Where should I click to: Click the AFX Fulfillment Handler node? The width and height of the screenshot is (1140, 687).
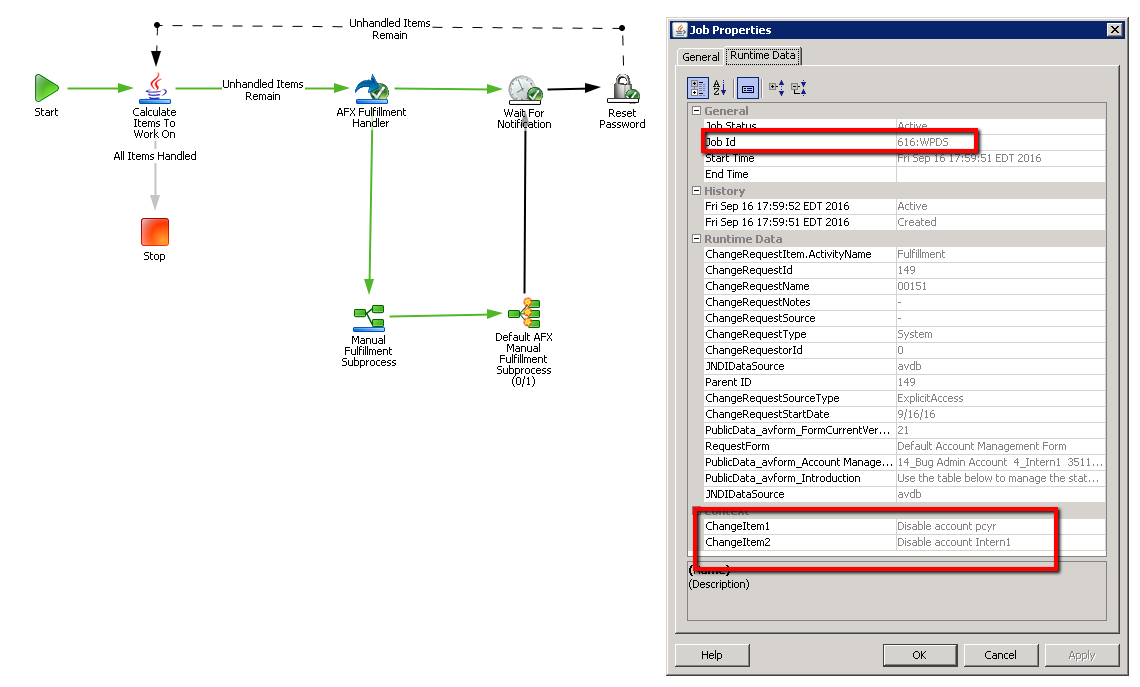pyautogui.click(x=370, y=88)
